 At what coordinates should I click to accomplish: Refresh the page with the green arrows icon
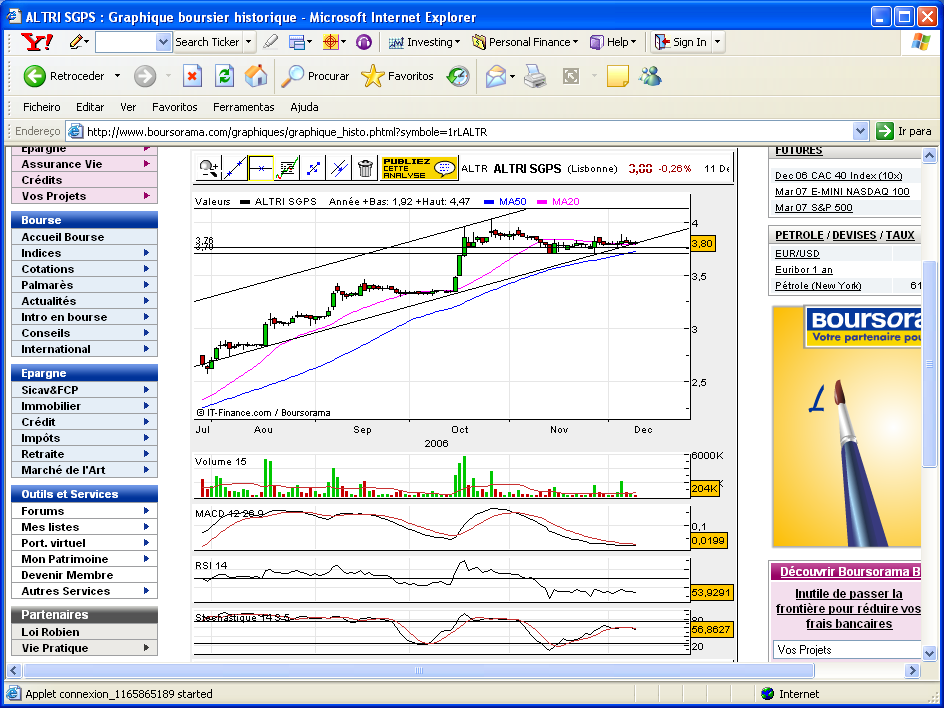[x=224, y=76]
